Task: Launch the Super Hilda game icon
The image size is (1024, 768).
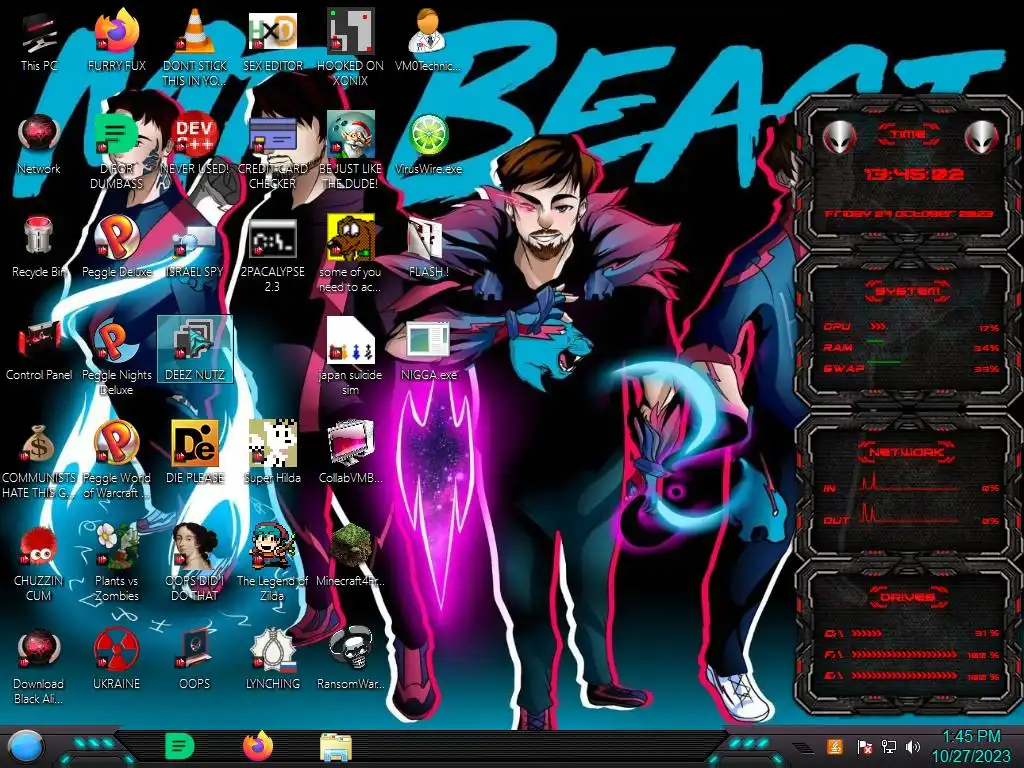Action: click(x=272, y=452)
